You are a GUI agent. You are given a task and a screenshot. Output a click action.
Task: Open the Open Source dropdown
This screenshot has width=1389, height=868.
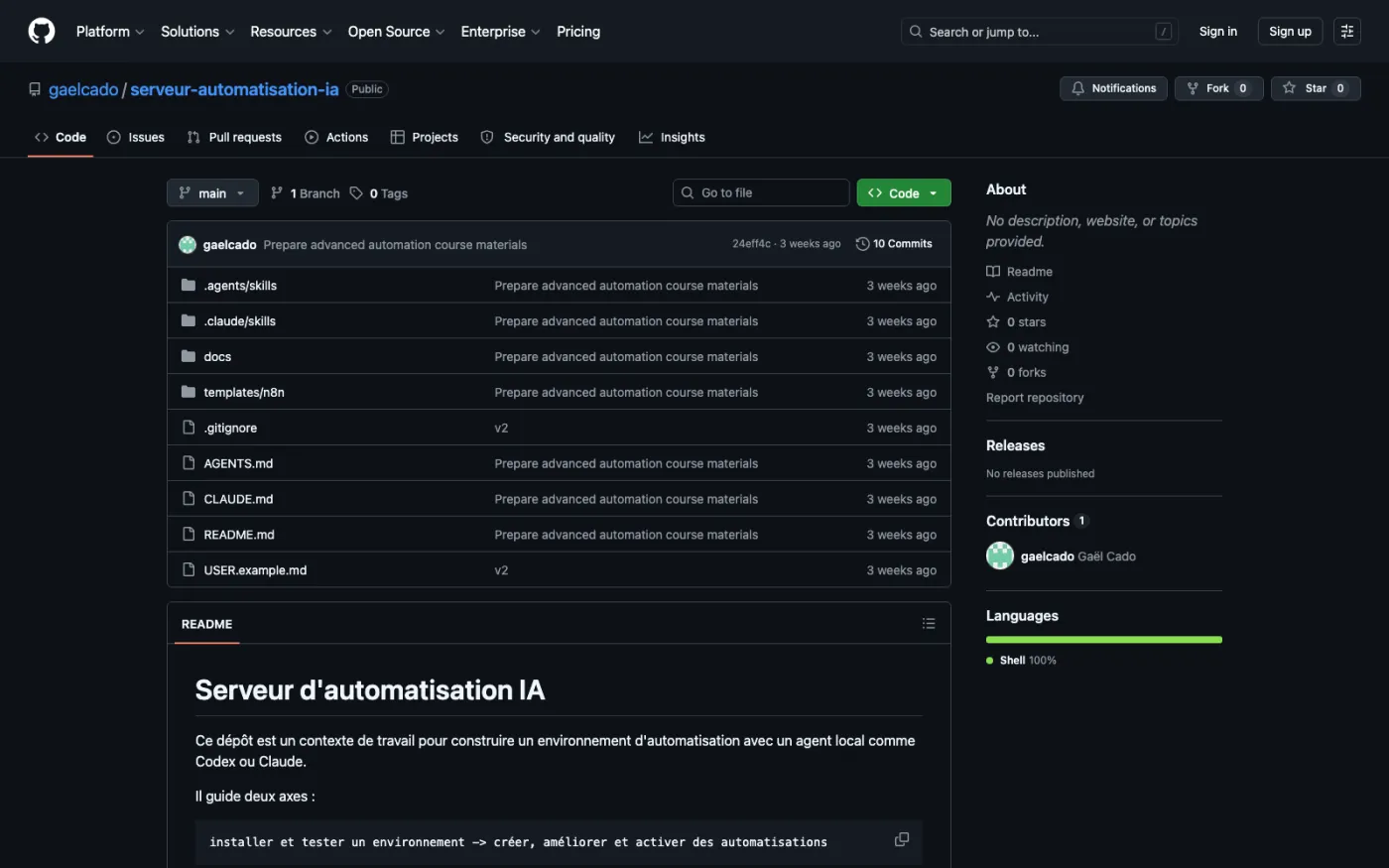click(x=396, y=32)
